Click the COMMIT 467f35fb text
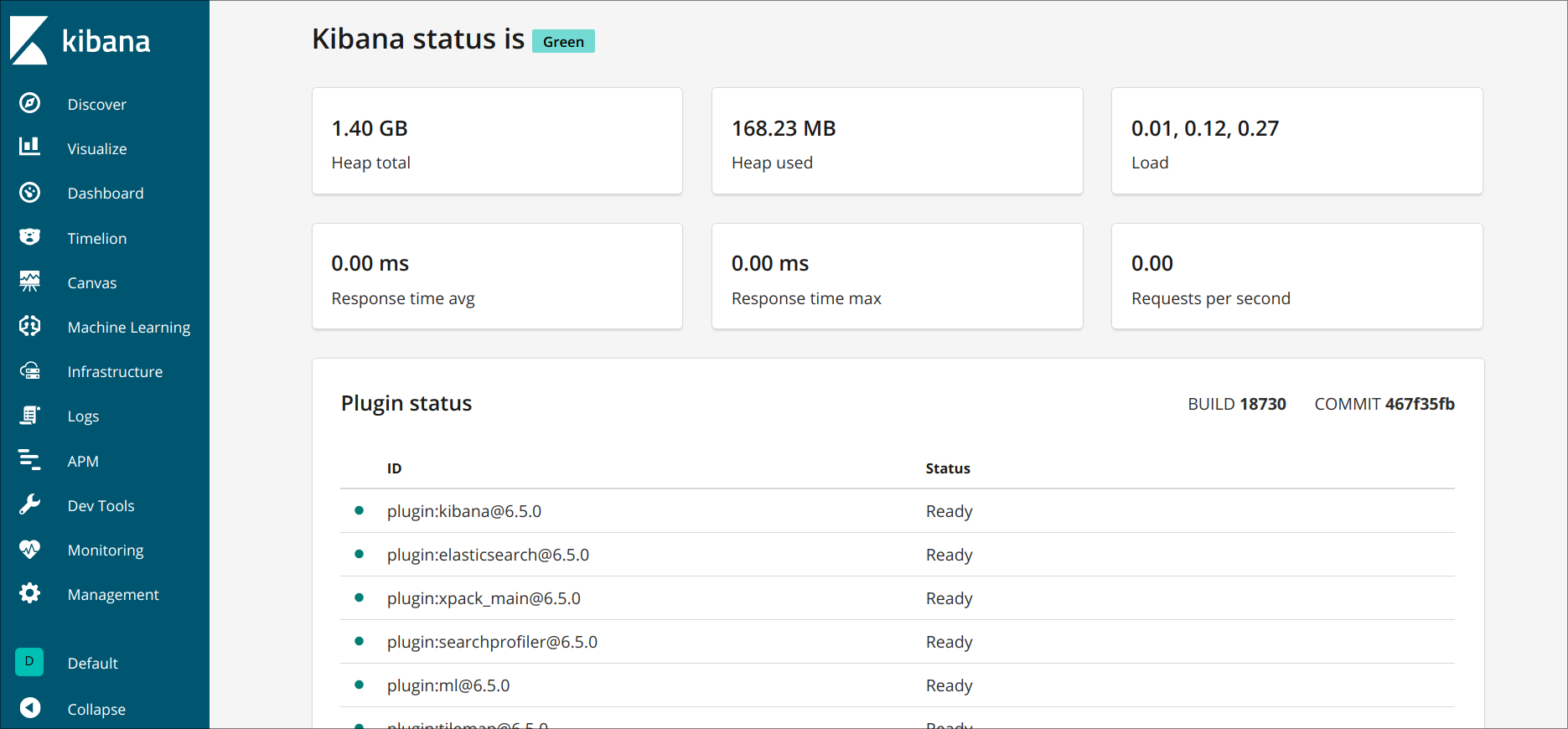Viewport: 1568px width, 729px height. pos(1384,404)
